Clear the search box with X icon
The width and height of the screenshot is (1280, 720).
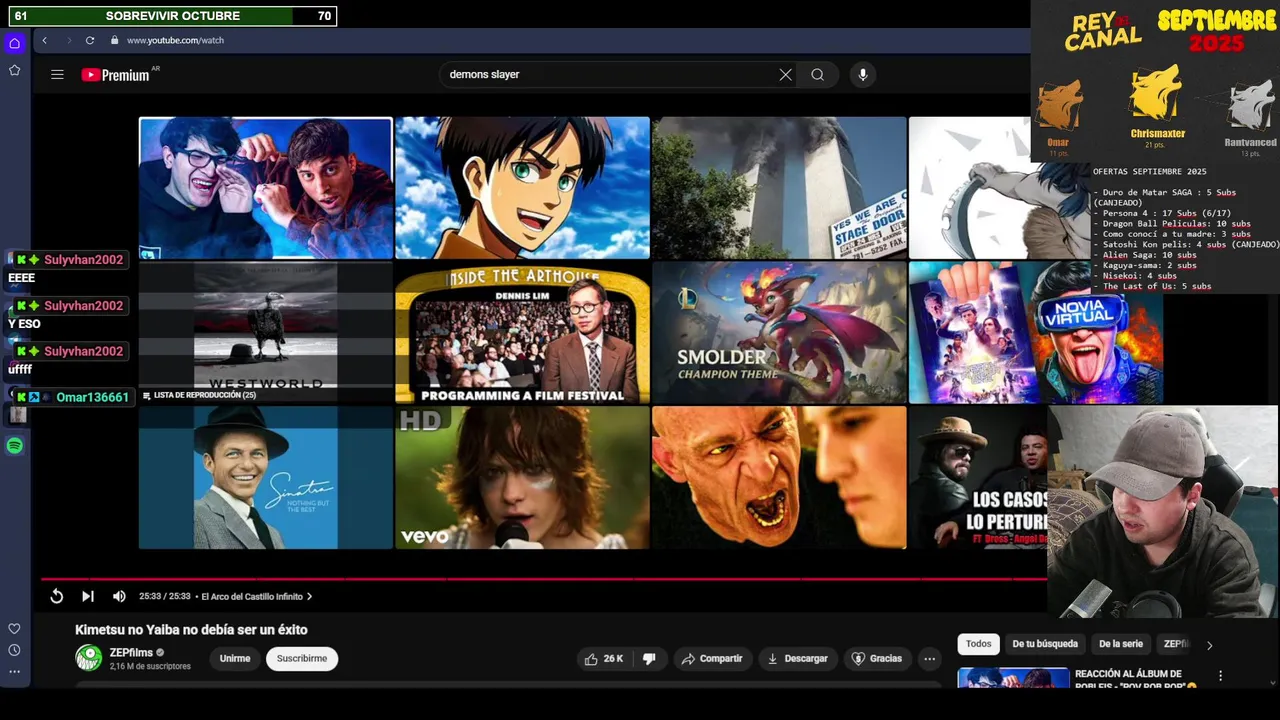[785, 74]
